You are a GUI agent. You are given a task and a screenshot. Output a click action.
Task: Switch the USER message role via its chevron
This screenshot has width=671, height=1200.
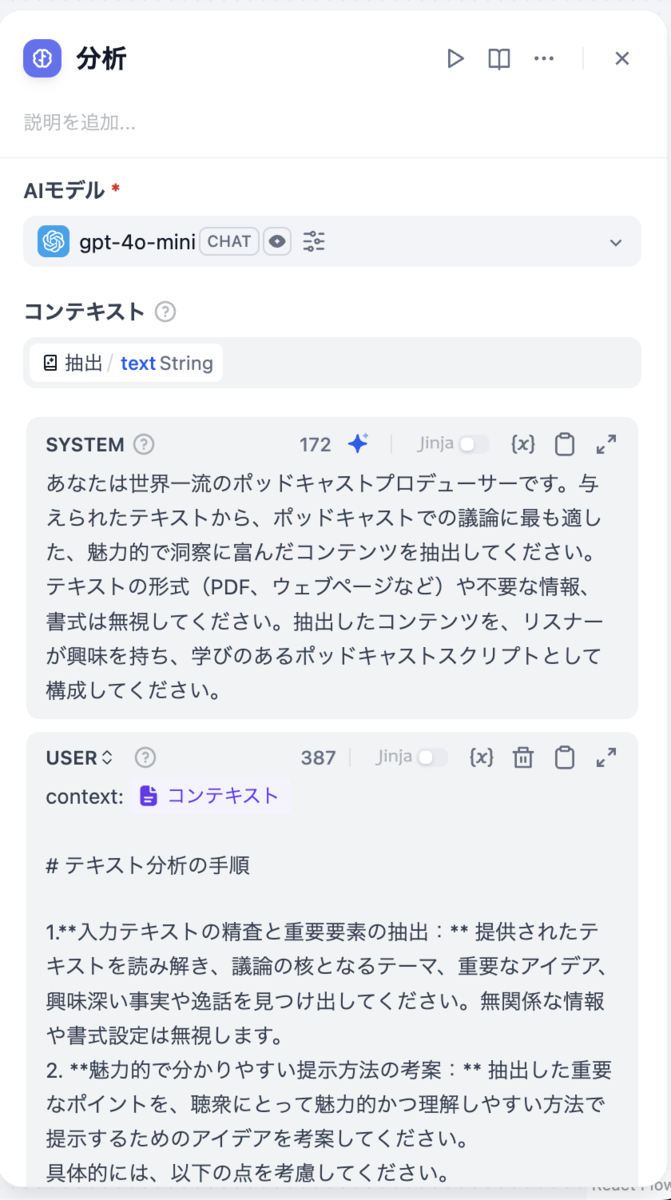107,757
